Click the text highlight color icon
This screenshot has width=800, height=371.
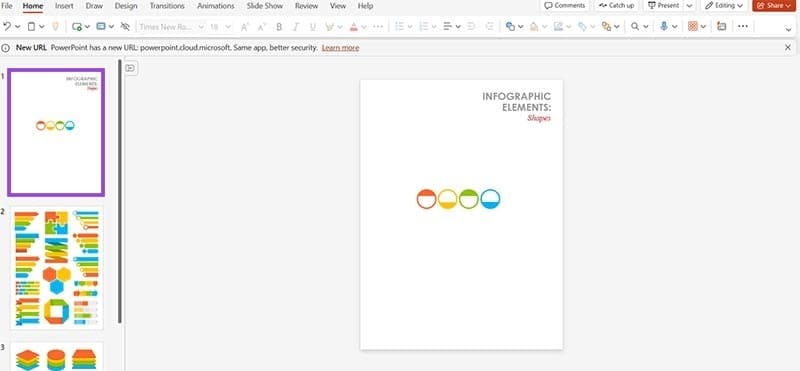(x=329, y=27)
